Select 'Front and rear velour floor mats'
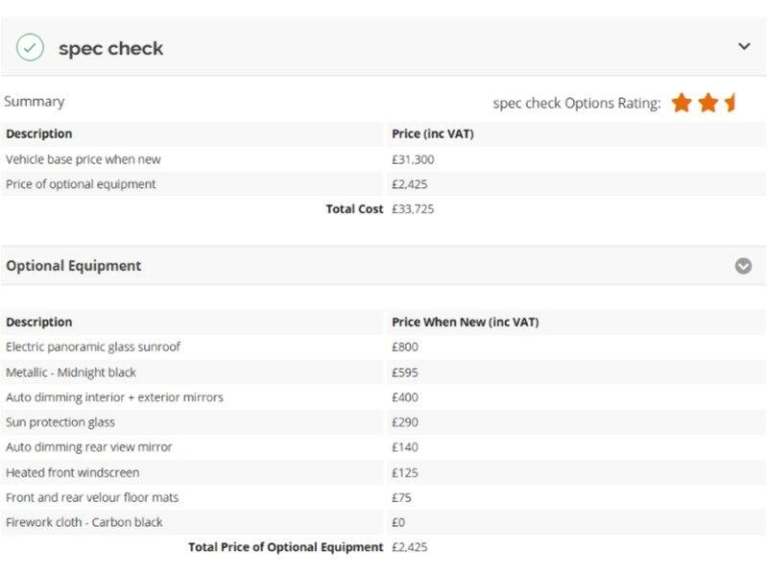Image resolution: width=768 pixels, height=576 pixels. coord(92,497)
